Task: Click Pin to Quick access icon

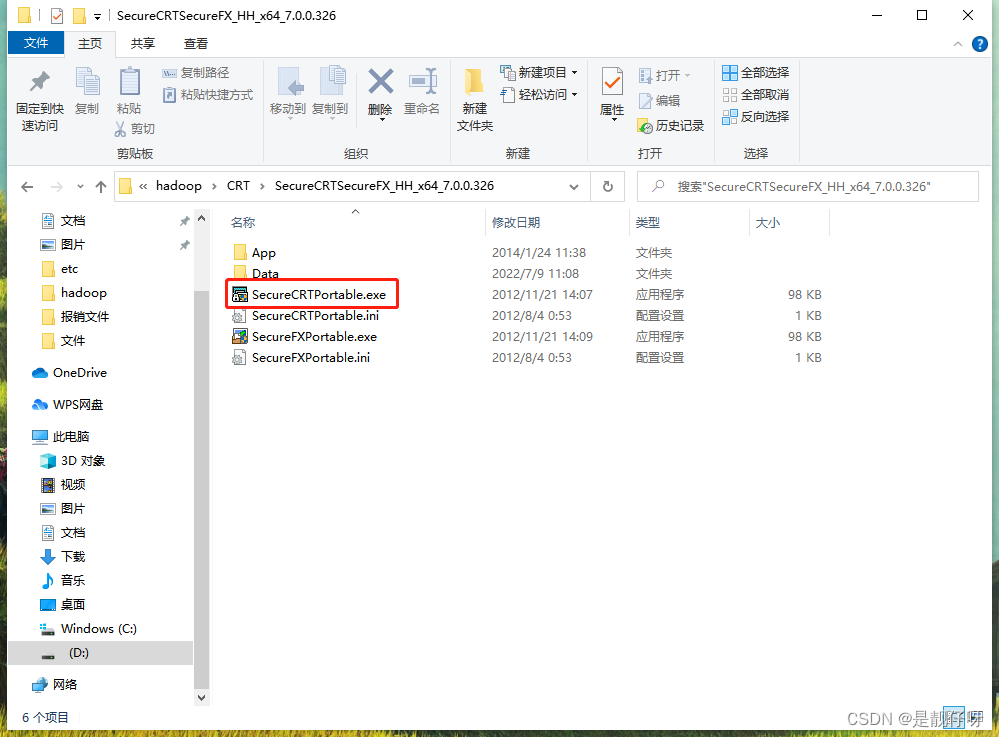Action: (40, 82)
